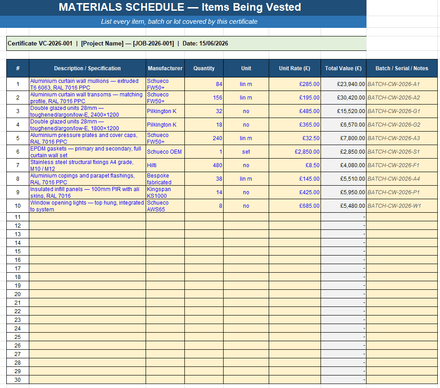The image size is (440, 388).
Task: Click the 'Pilkington K' manufacturer cell in row 3
Action: point(165,111)
